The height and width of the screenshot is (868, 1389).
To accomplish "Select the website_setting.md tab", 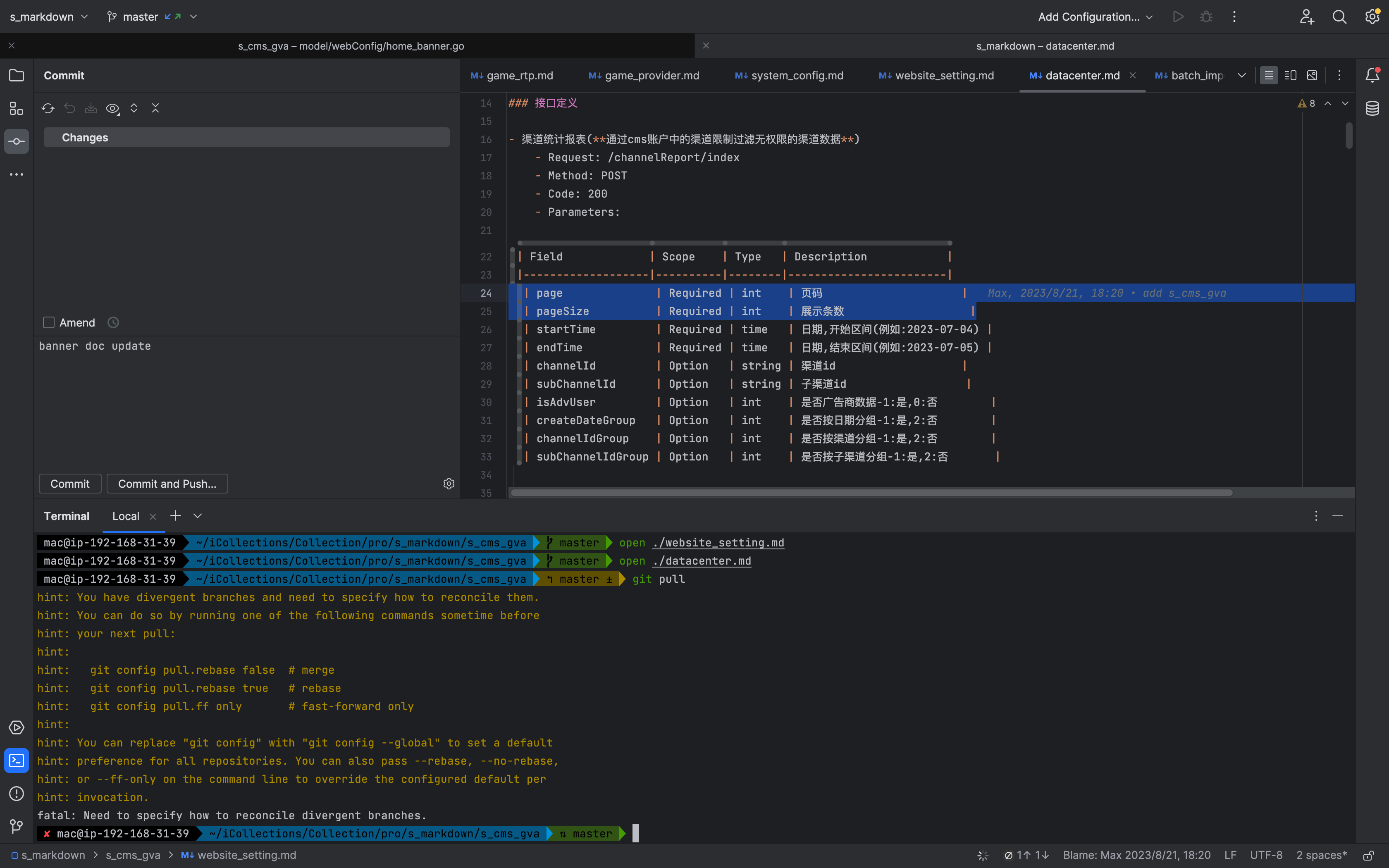I will pyautogui.click(x=937, y=75).
